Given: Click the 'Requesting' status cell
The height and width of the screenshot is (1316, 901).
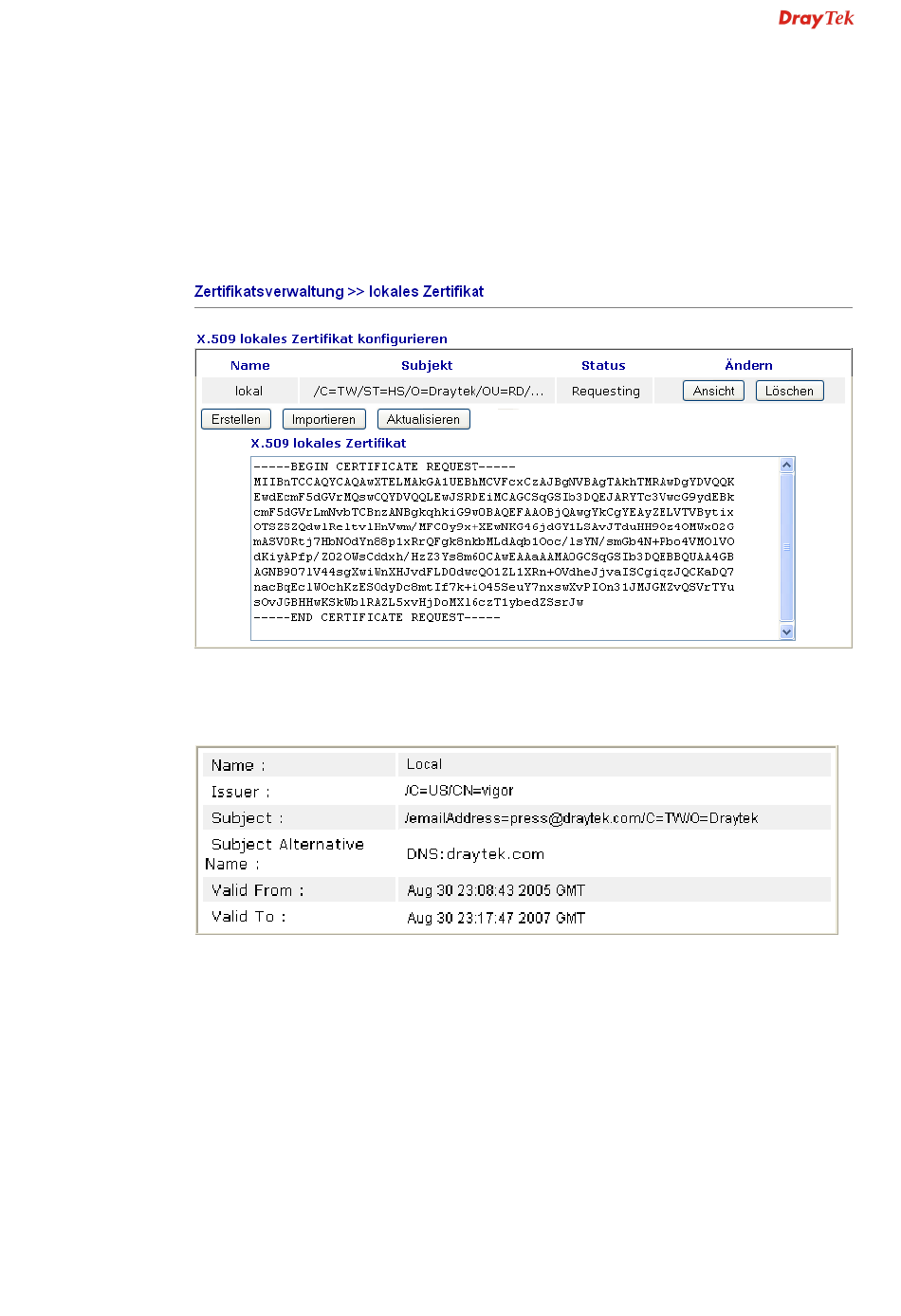Looking at the screenshot, I should [605, 391].
